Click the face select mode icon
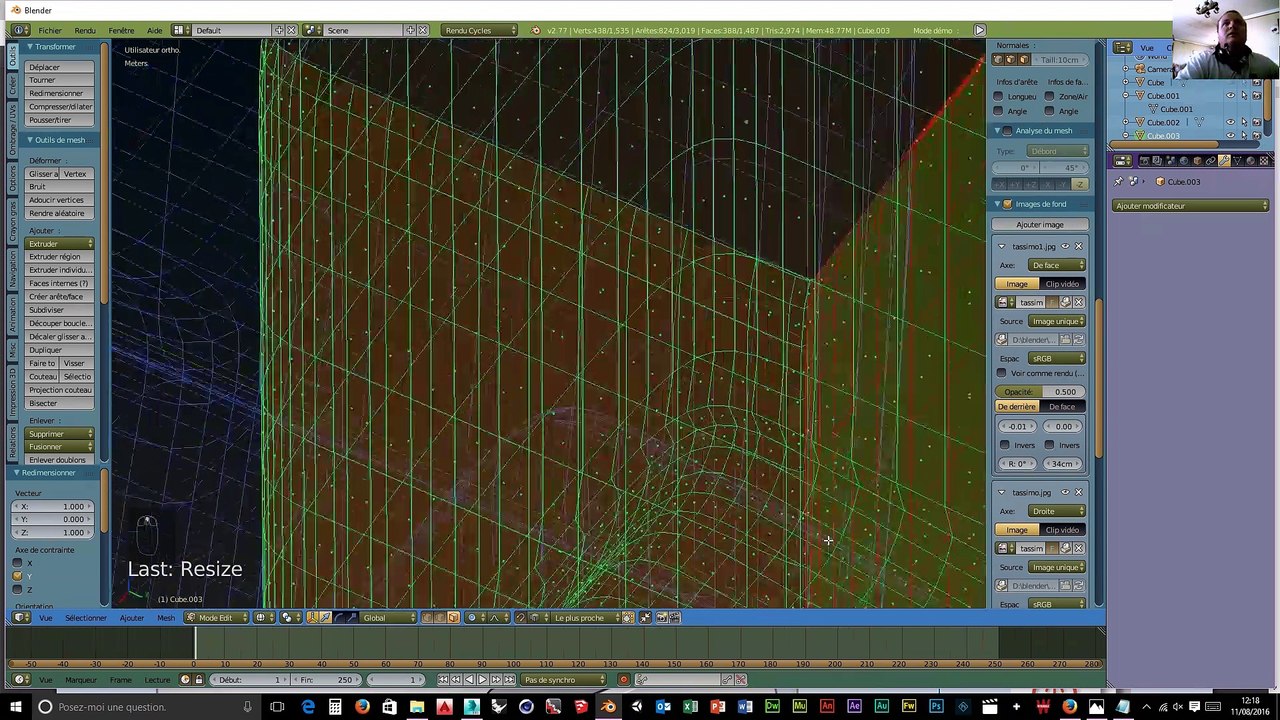This screenshot has width=1280, height=720. click(453, 617)
